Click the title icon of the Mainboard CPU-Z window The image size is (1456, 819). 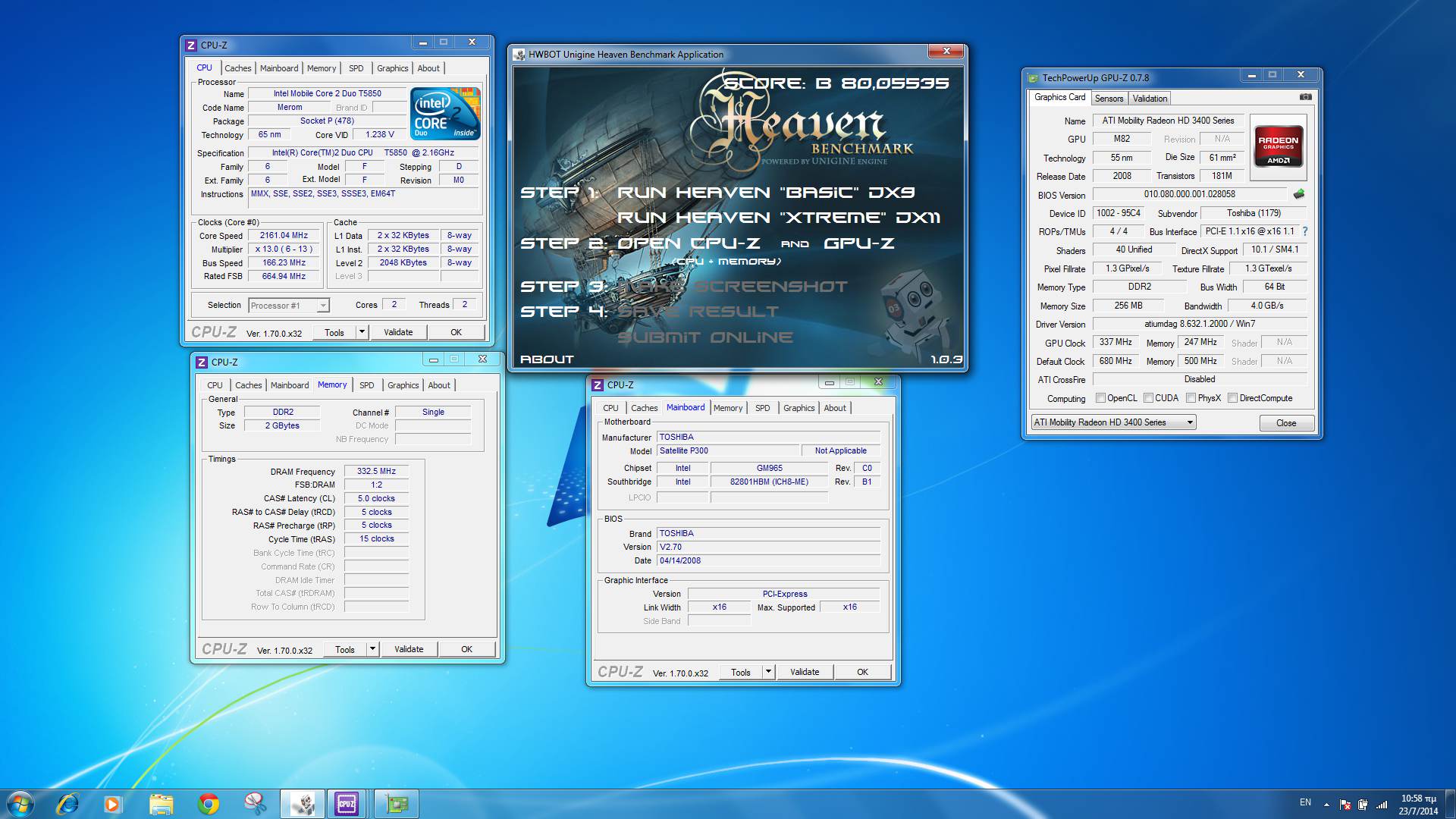598,385
